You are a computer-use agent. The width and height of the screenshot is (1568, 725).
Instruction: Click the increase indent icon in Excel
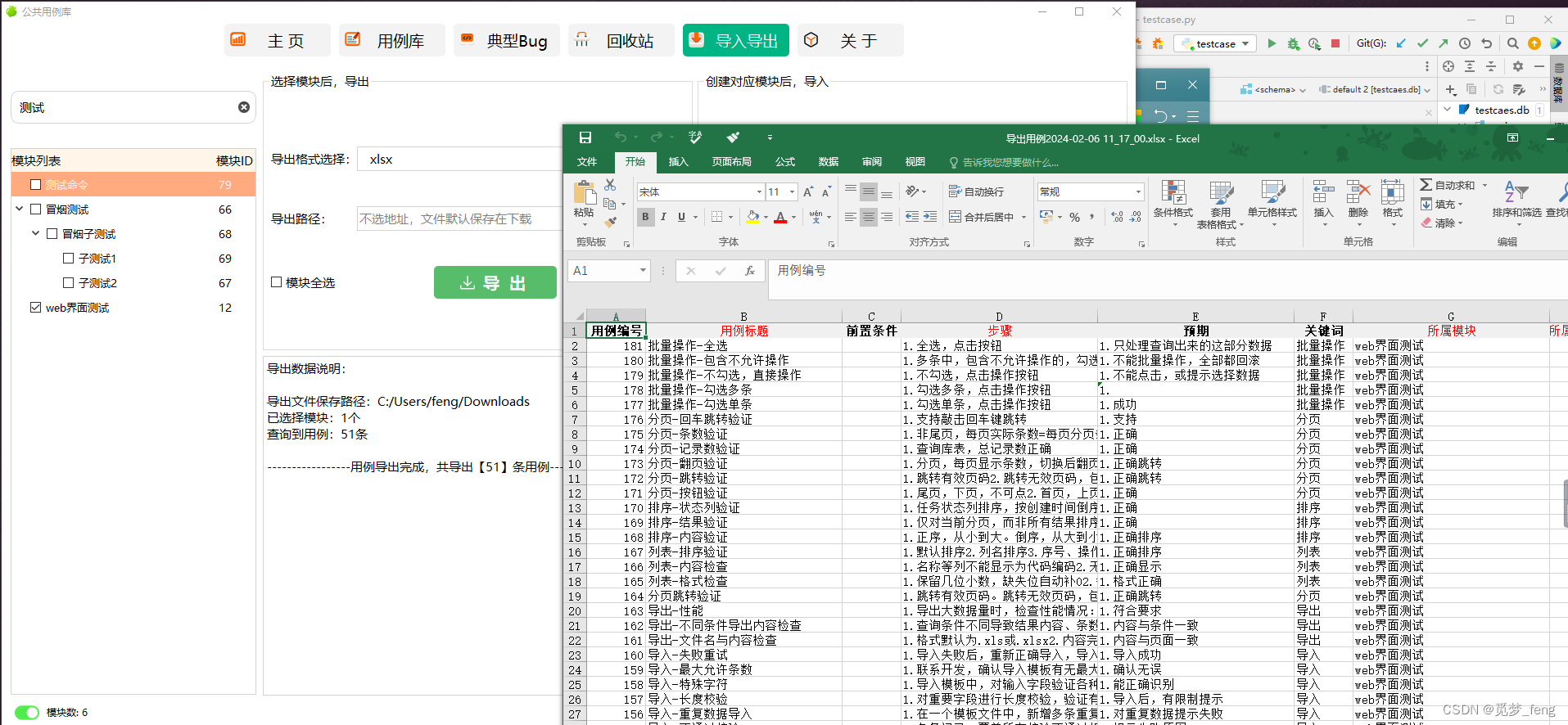tap(930, 217)
